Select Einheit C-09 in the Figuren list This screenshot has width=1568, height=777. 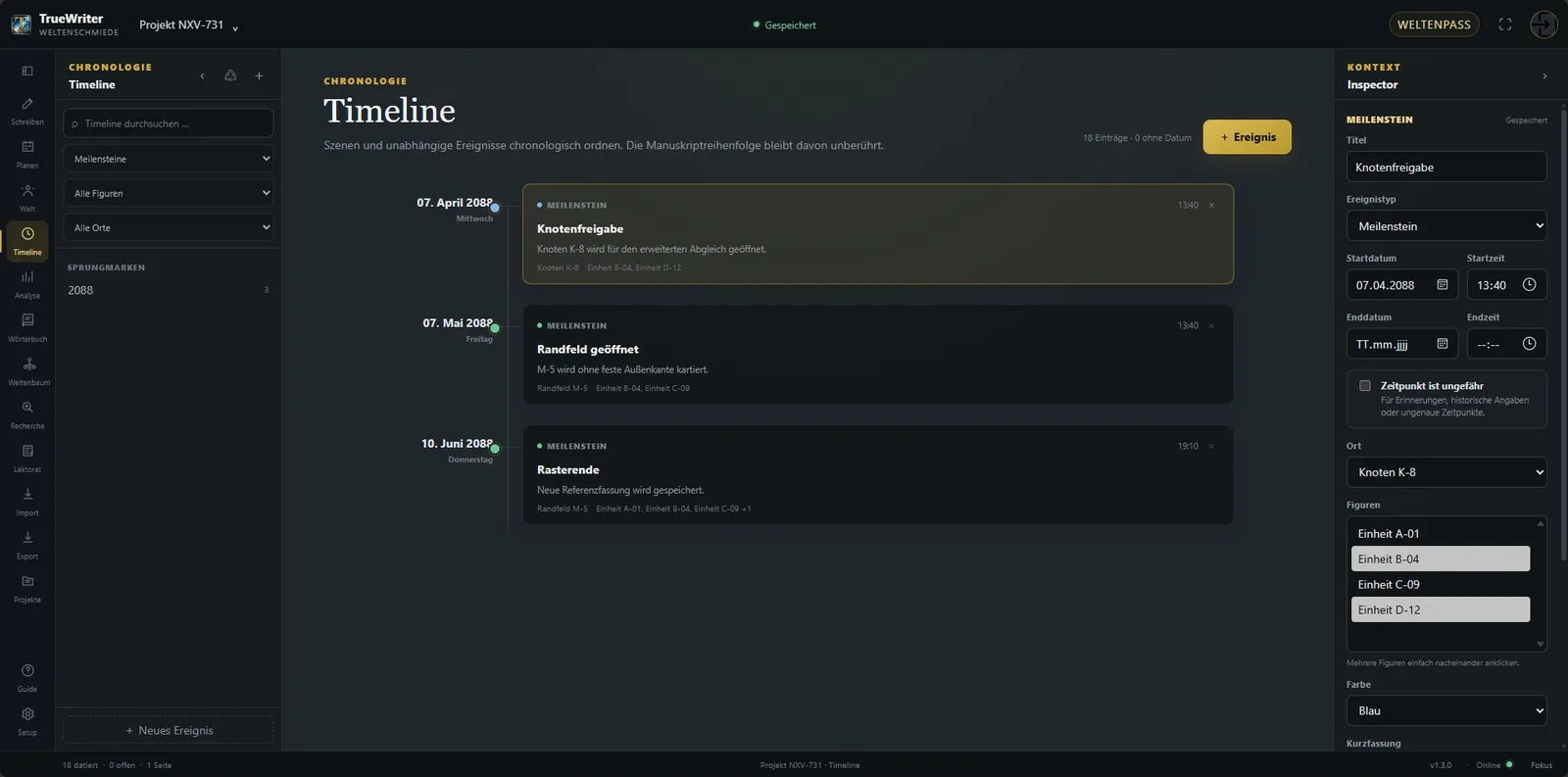tap(1440, 585)
